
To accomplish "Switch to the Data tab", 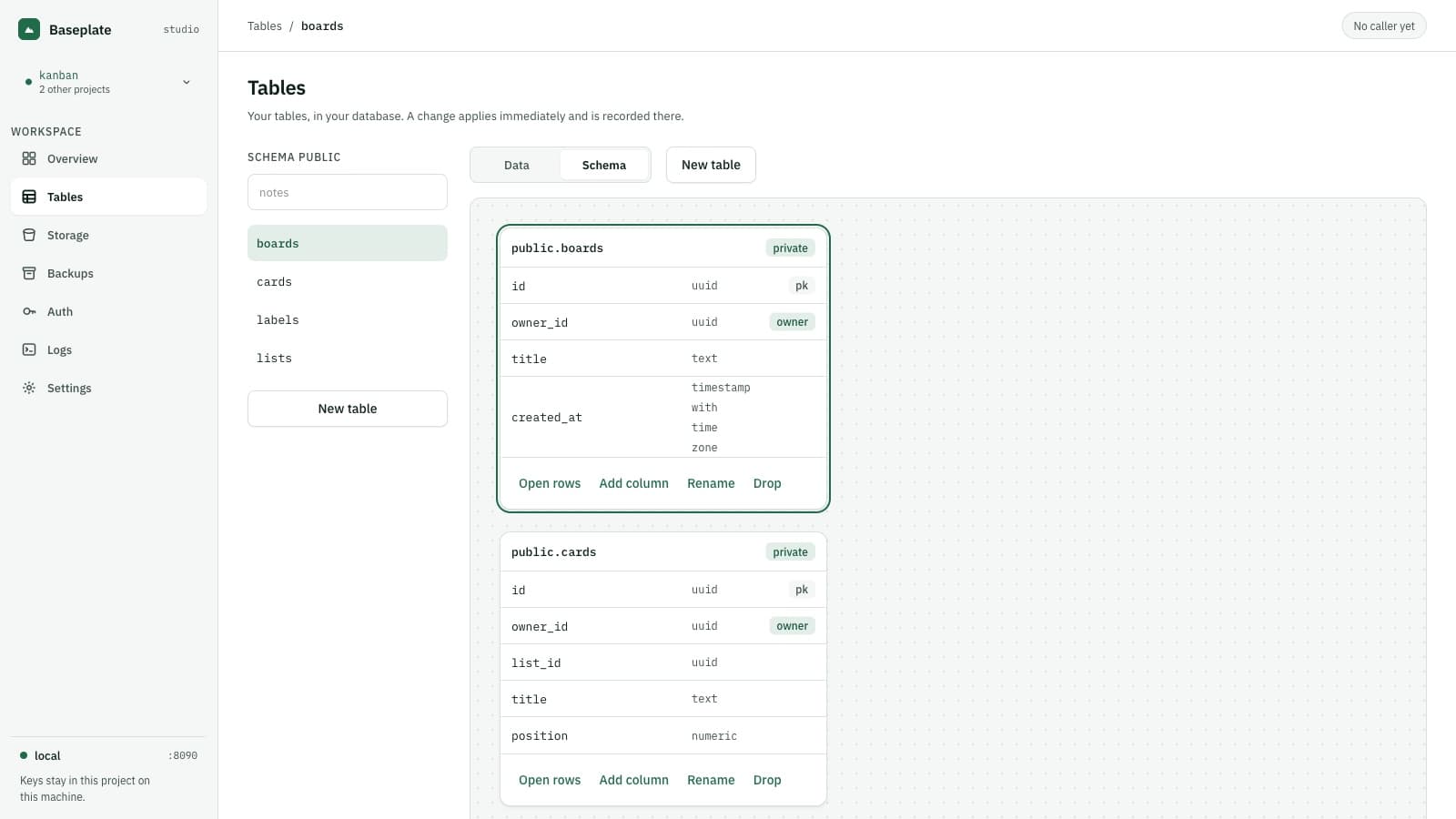I will (516, 165).
